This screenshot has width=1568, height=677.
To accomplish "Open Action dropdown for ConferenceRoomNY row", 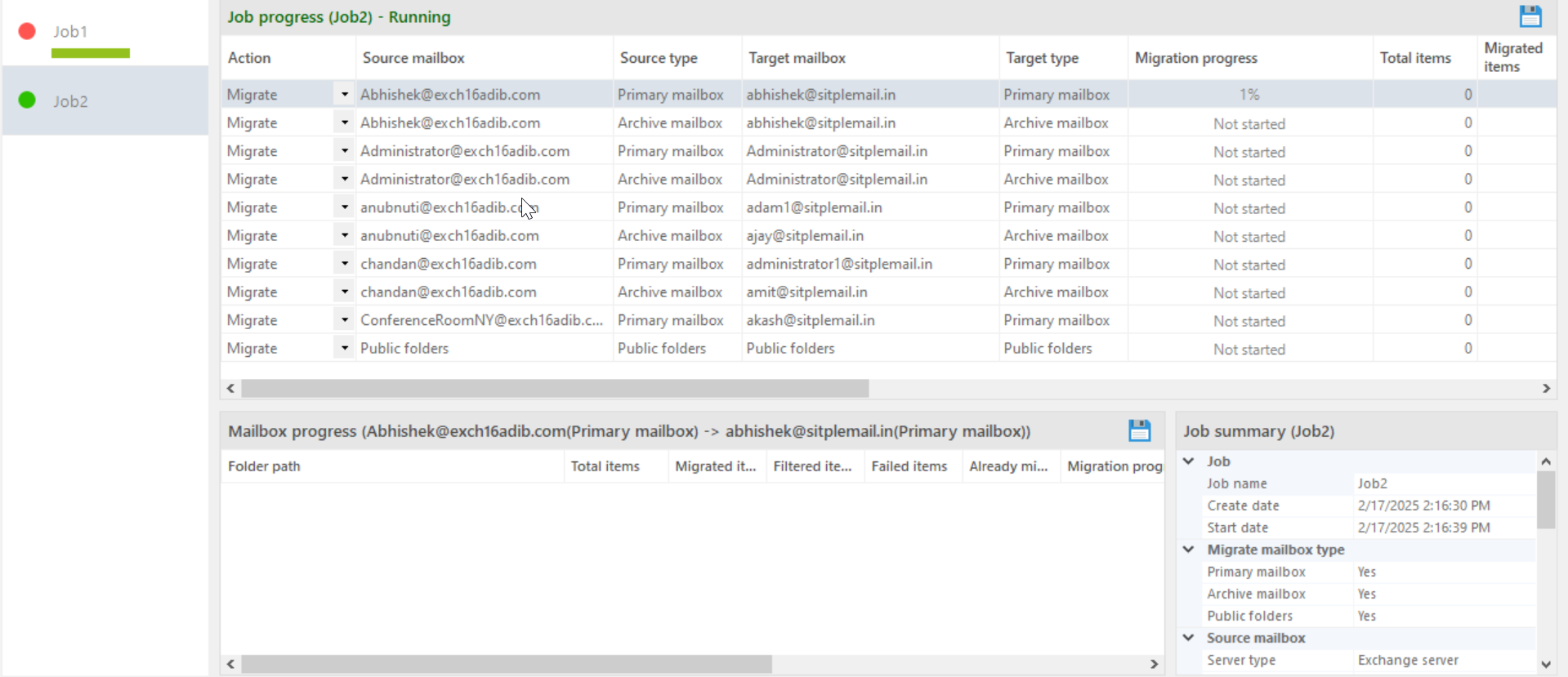I will [x=345, y=319].
